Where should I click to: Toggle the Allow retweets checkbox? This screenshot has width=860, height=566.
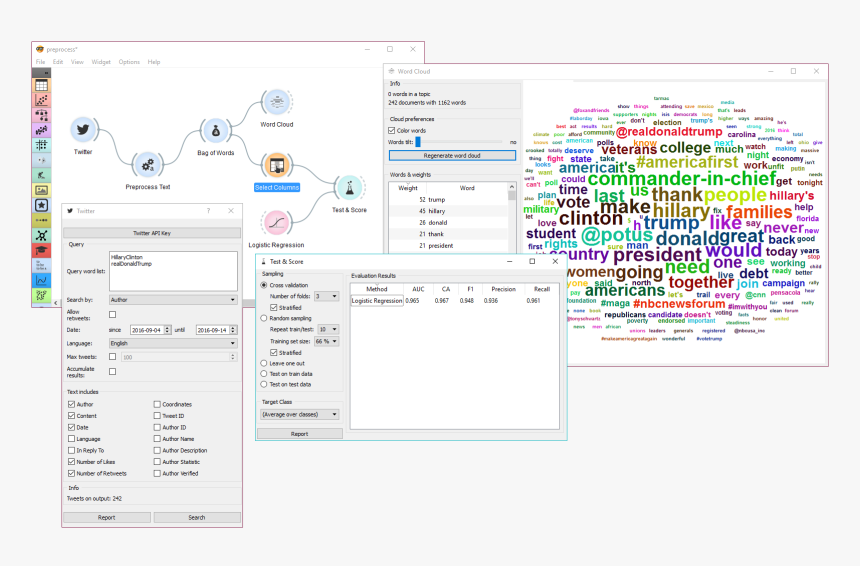pyautogui.click(x=112, y=315)
